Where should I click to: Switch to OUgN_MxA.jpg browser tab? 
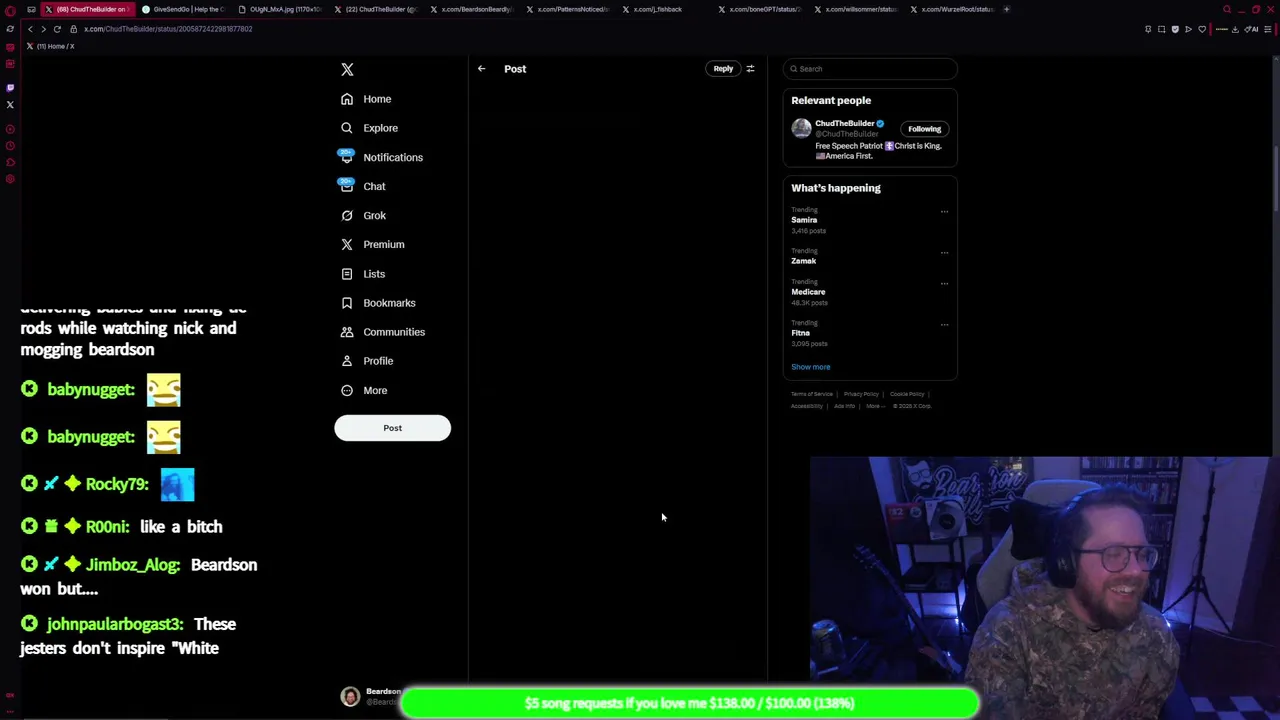point(279,9)
